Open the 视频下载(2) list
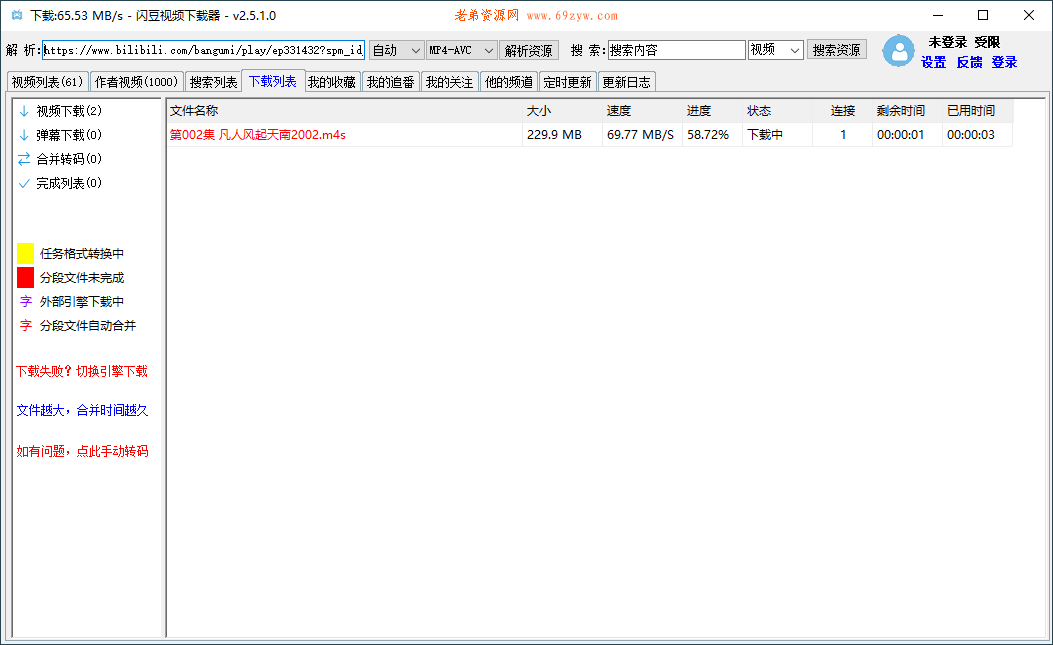 pos(69,111)
